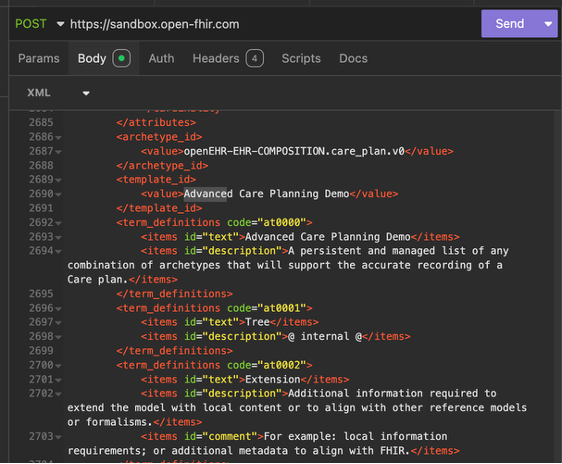562x464 pixels.
Task: Collapse fold arrow at line 2700
Action: (58, 366)
